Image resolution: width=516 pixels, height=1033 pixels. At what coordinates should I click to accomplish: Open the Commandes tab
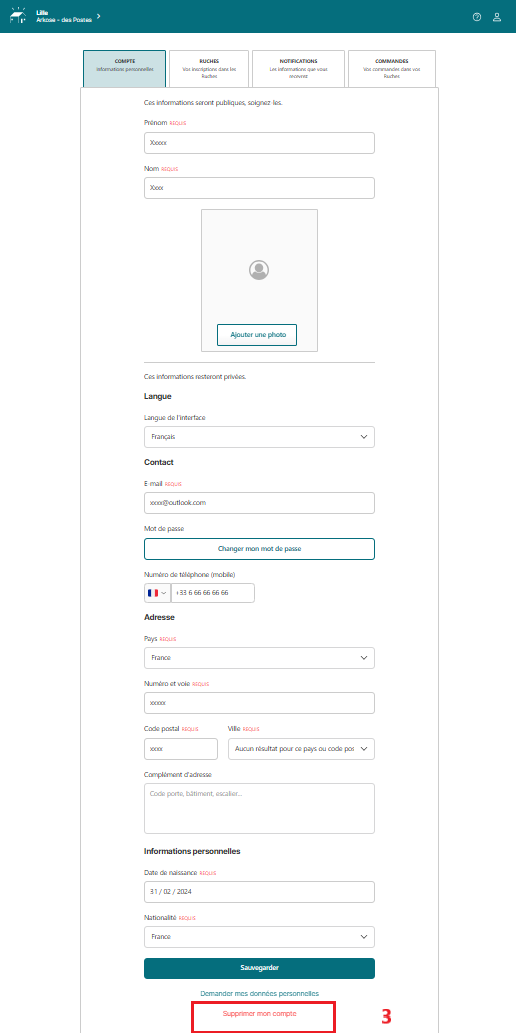coord(391,69)
